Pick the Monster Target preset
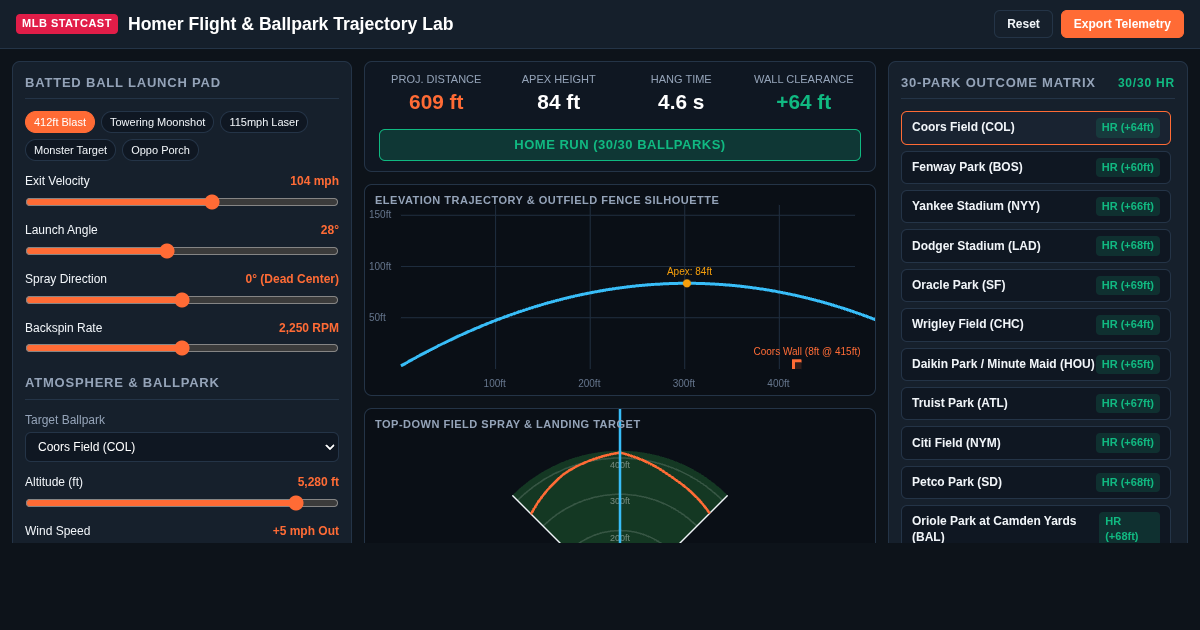The height and width of the screenshot is (630, 1200). [x=70, y=150]
